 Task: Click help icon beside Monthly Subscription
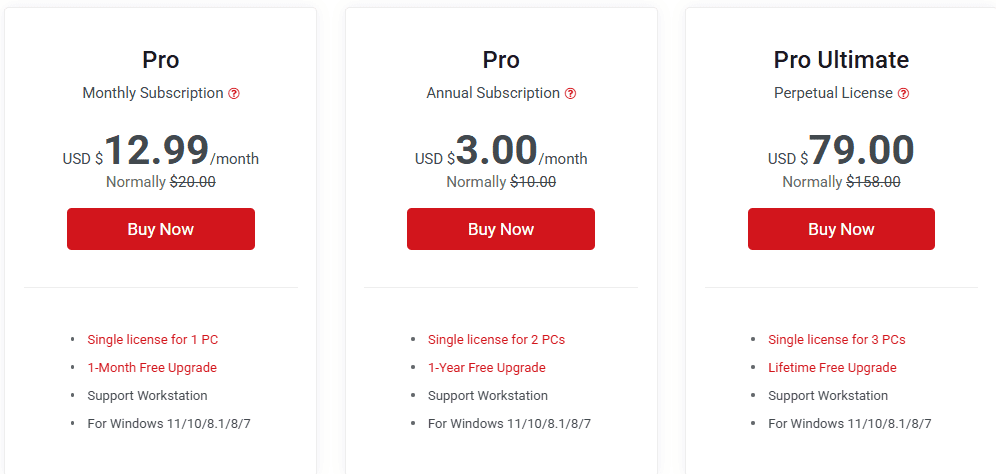pyautogui.click(x=234, y=93)
